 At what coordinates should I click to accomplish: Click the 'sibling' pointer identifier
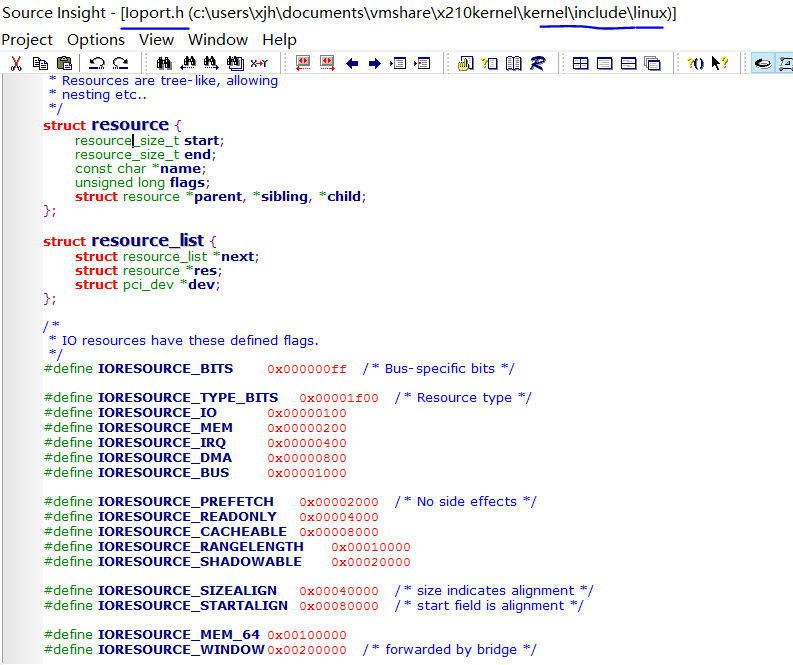(x=284, y=197)
